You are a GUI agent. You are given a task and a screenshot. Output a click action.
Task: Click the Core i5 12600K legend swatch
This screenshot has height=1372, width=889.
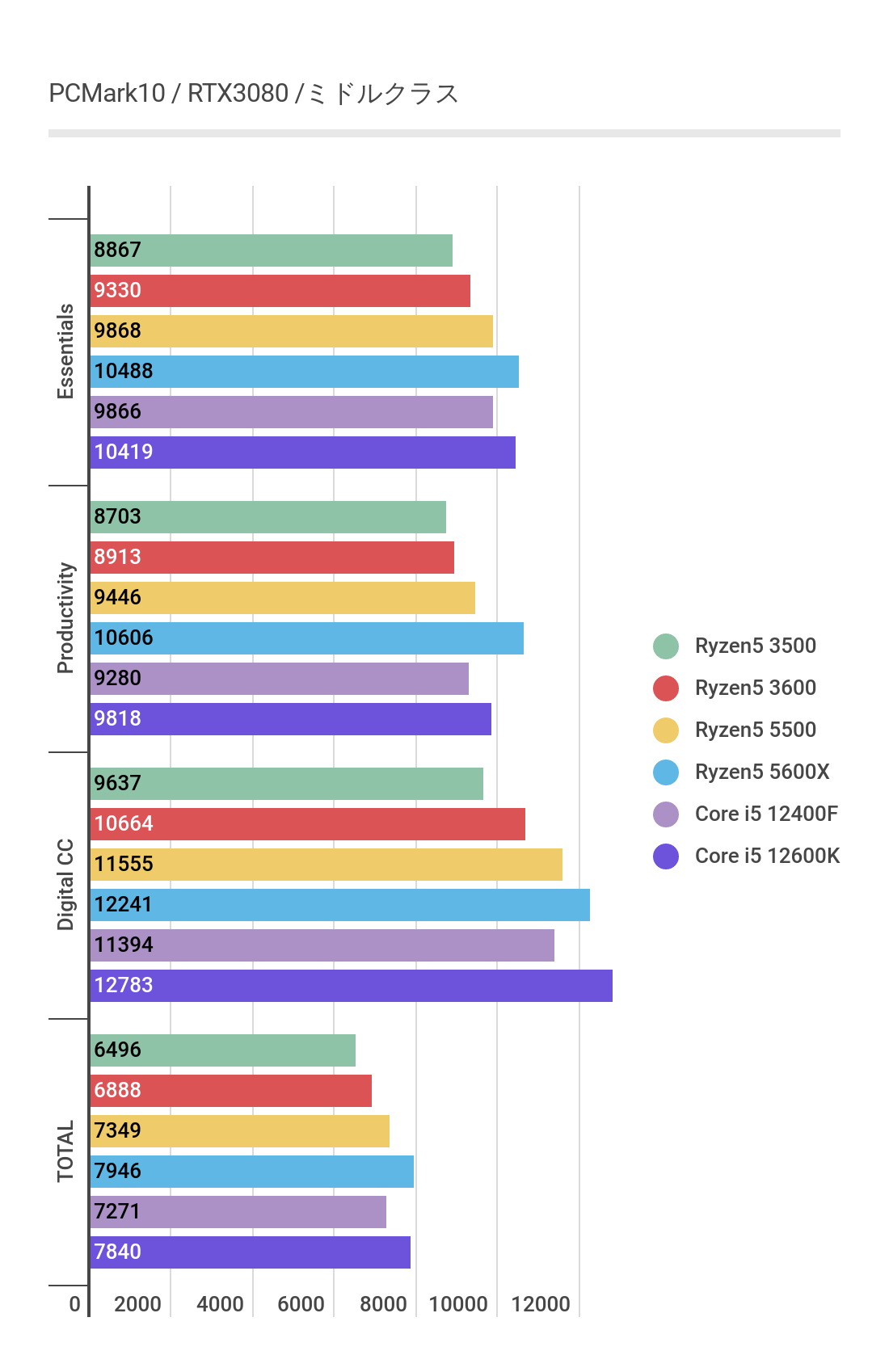tap(666, 856)
